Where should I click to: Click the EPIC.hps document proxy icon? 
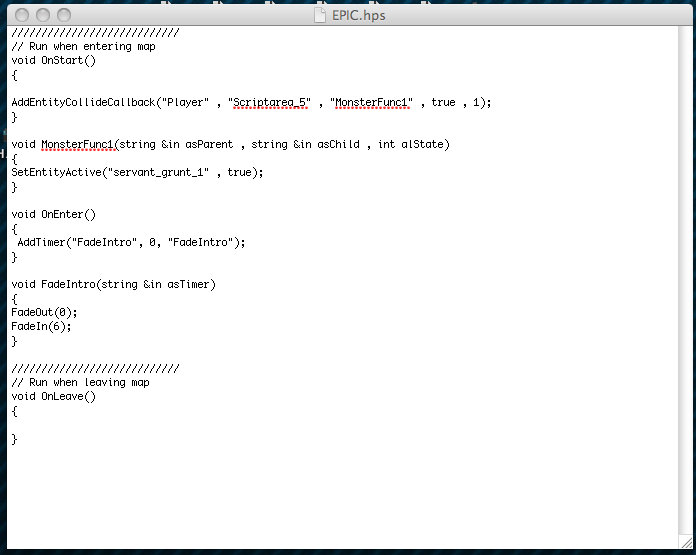click(x=320, y=15)
